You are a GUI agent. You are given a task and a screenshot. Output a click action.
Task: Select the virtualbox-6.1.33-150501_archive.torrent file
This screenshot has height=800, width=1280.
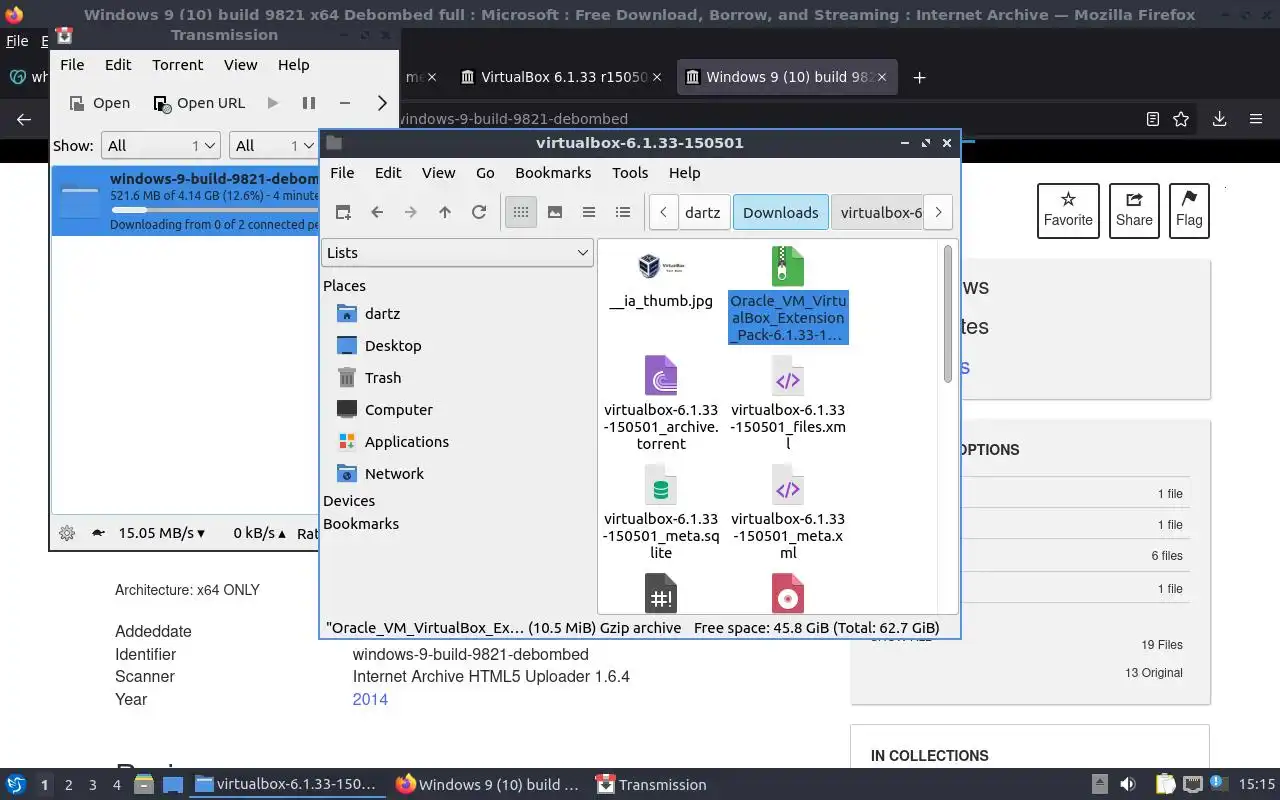click(661, 403)
